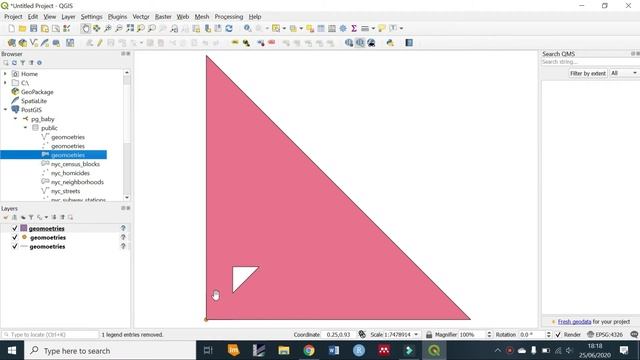The width and height of the screenshot is (640, 360).
Task: Open Chrome from the Windows taskbar
Action: point(309,350)
